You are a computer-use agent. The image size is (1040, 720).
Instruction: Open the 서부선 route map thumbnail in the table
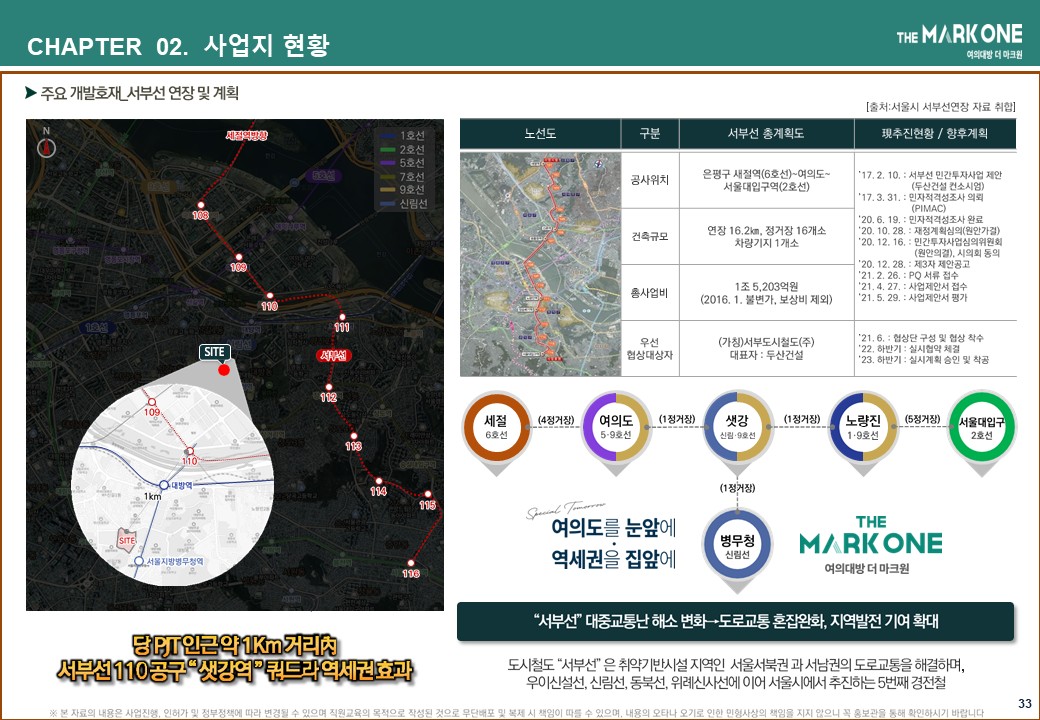coord(540,264)
